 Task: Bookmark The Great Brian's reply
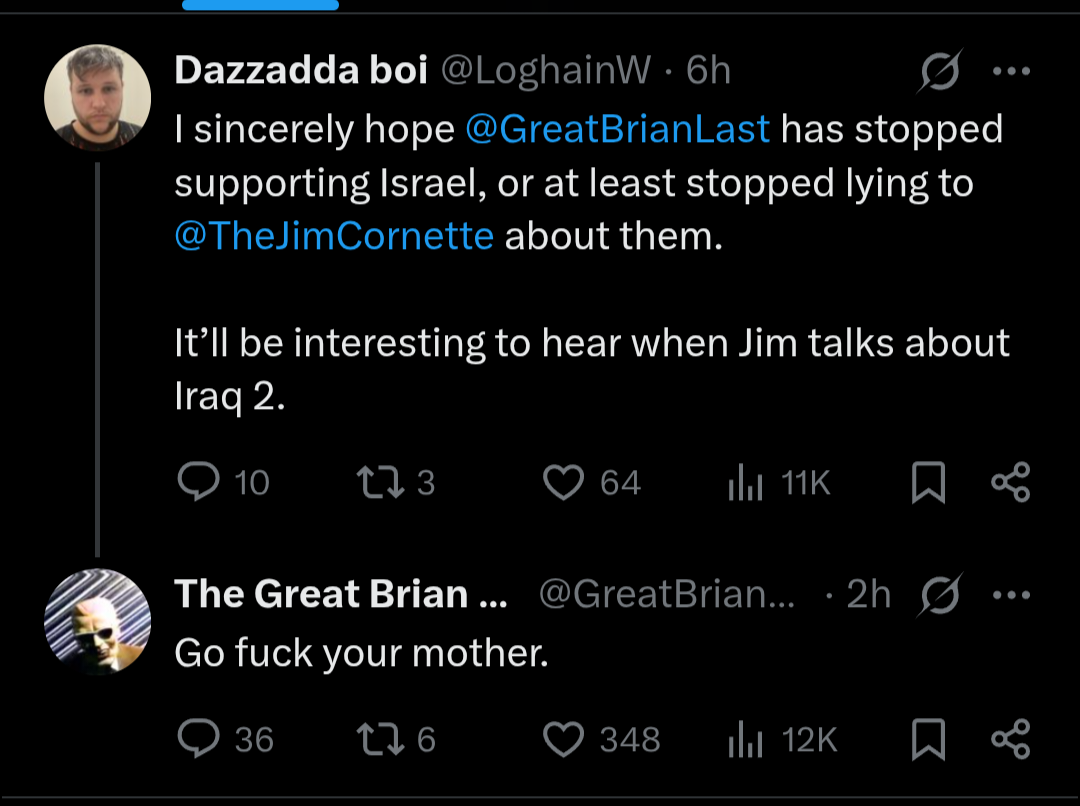[x=928, y=740]
